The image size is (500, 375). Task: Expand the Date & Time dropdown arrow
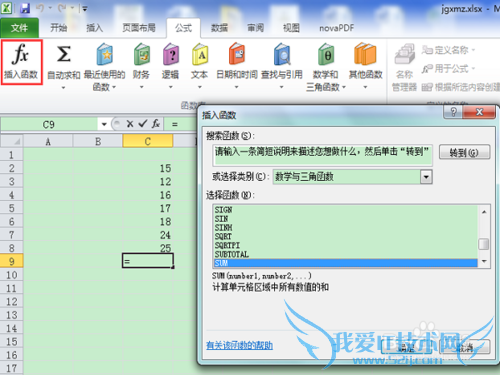point(236,87)
